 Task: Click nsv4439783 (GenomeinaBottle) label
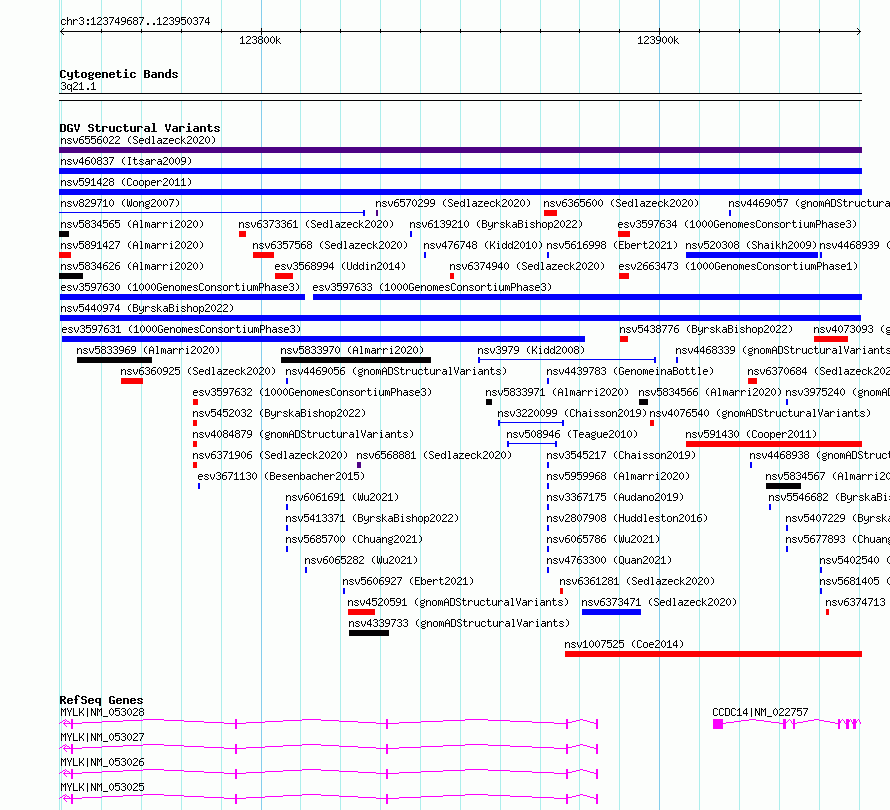tap(629, 371)
